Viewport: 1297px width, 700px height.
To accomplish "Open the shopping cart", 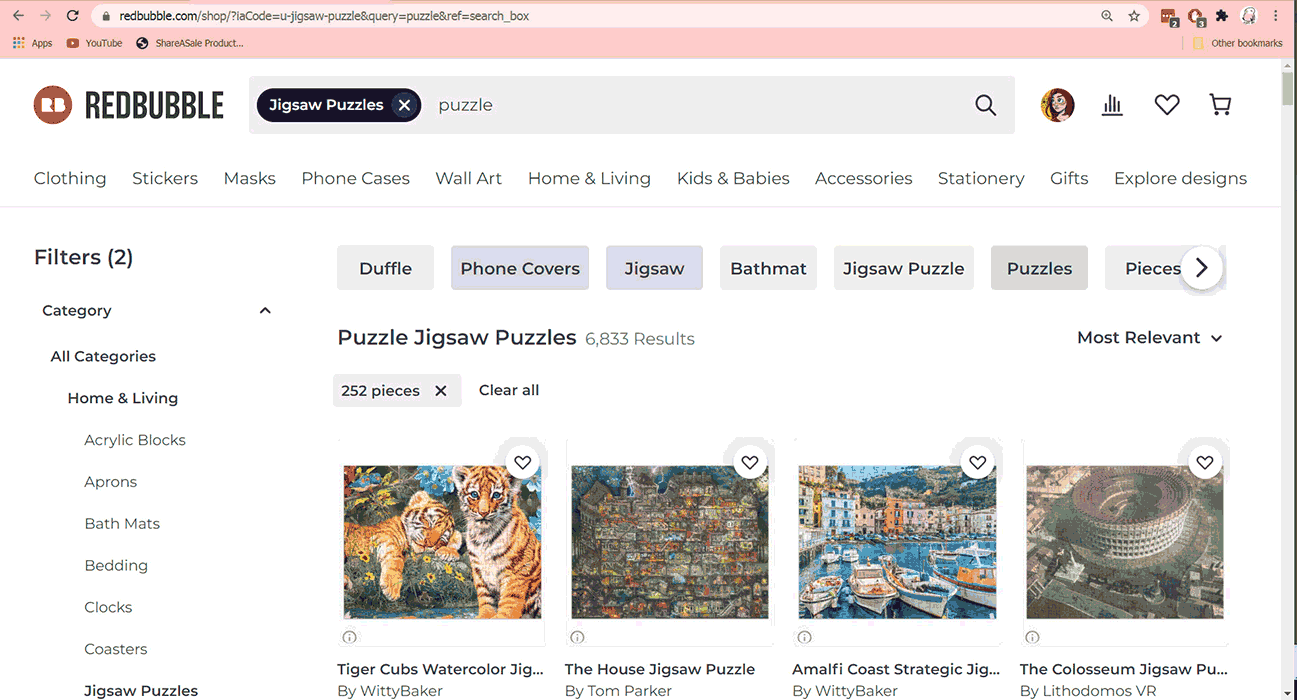I will coord(1220,105).
